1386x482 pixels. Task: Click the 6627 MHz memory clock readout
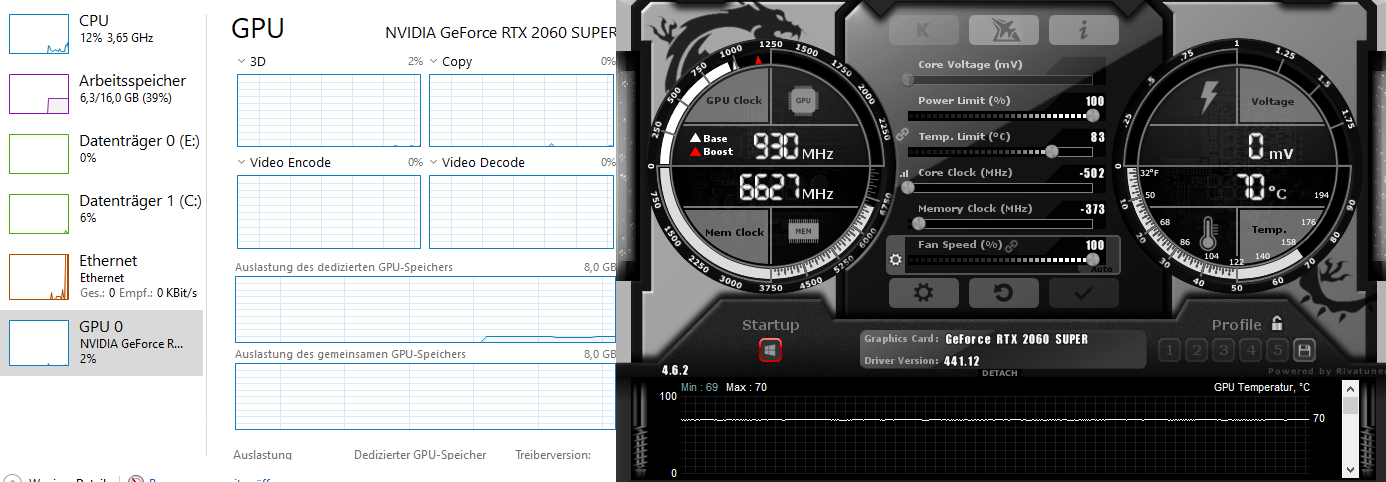pos(787,188)
